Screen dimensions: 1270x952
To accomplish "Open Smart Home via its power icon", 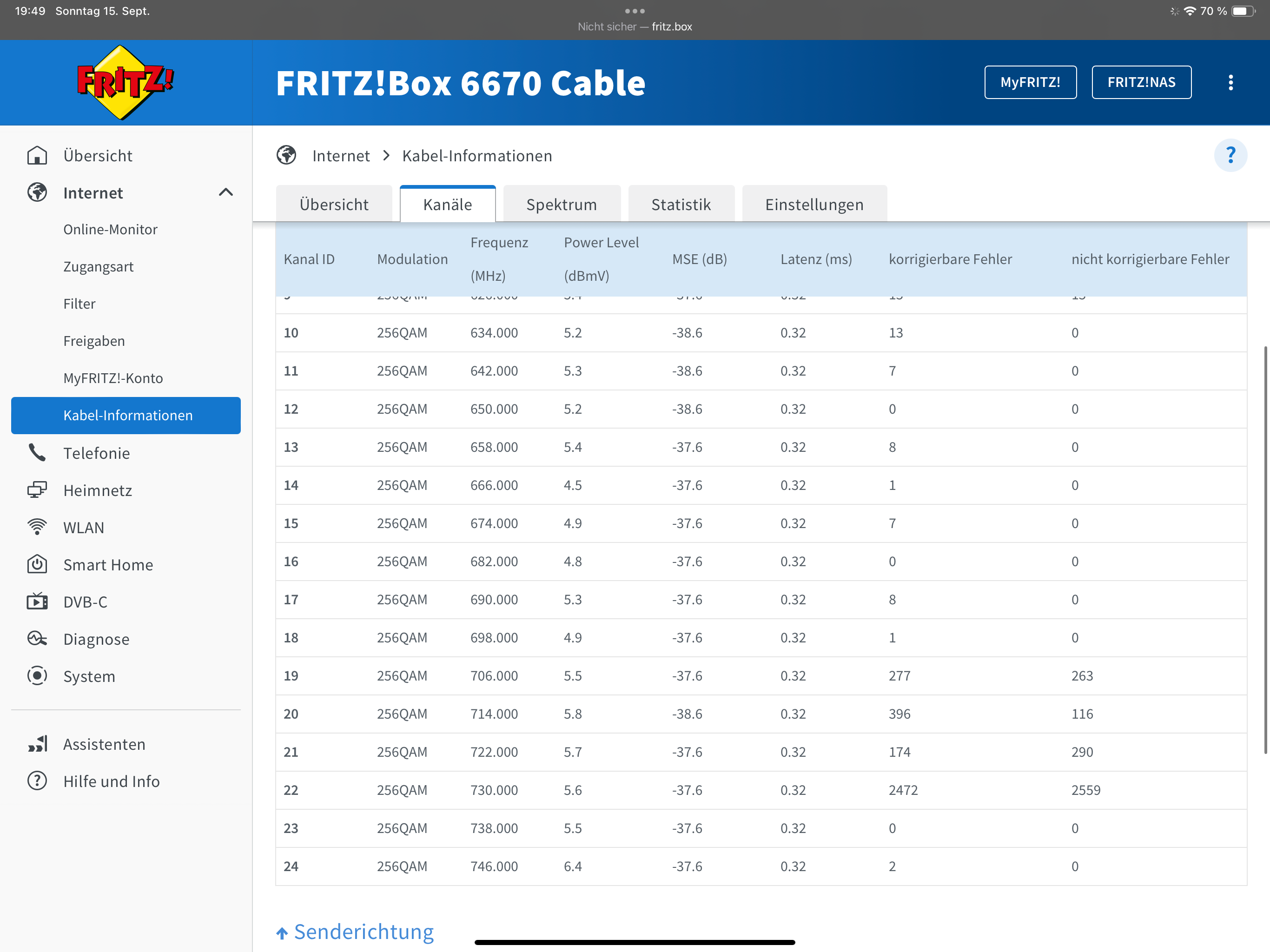I will 37,564.
